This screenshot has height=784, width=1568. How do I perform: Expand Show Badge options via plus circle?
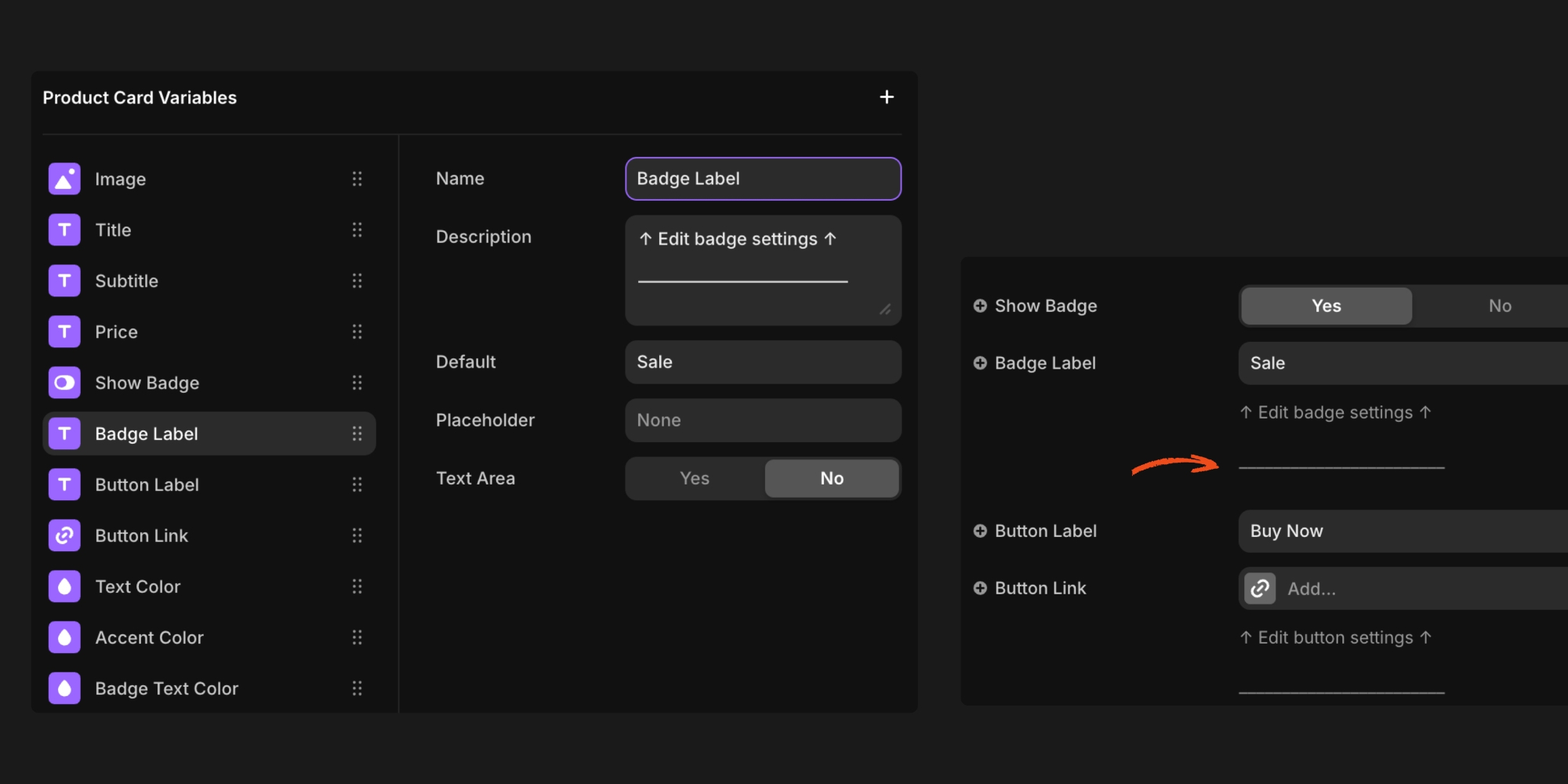pyautogui.click(x=979, y=306)
